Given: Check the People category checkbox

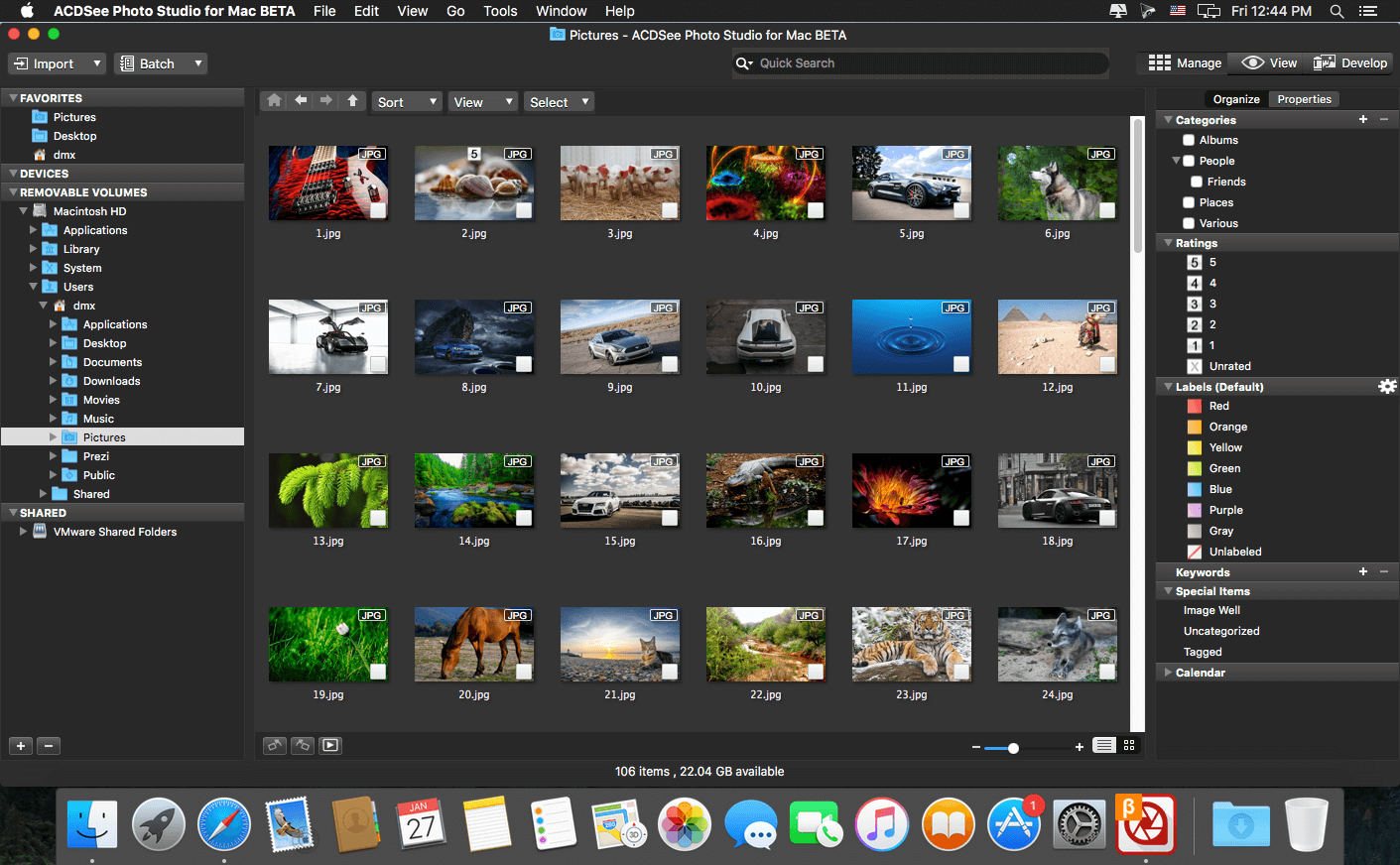Looking at the screenshot, I should tap(1188, 160).
